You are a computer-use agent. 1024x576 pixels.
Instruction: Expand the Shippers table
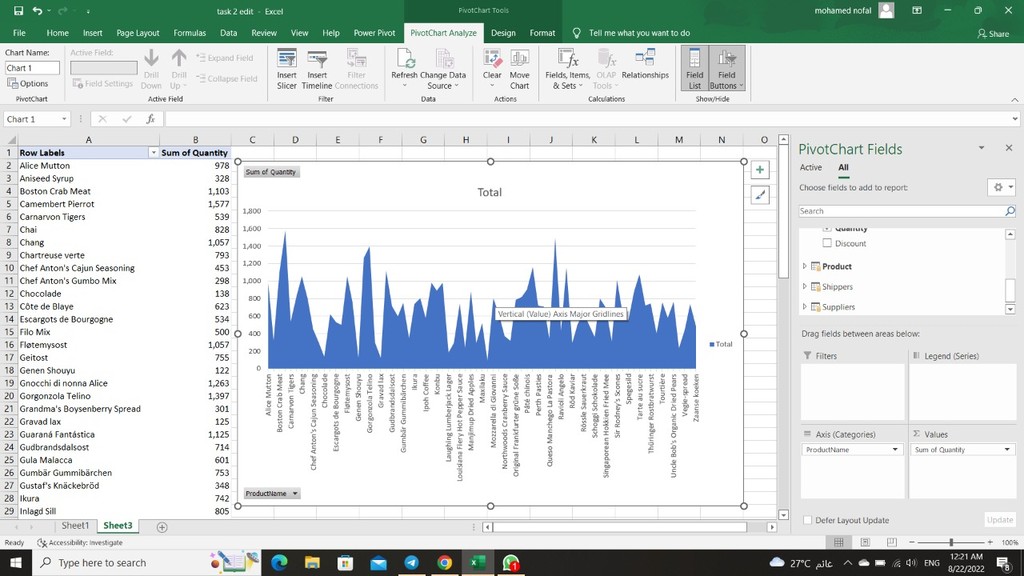(x=805, y=287)
